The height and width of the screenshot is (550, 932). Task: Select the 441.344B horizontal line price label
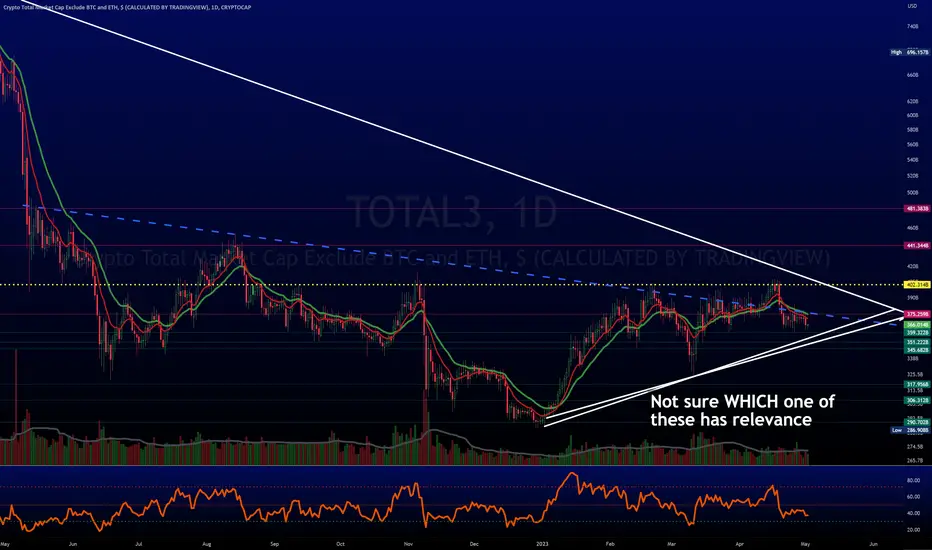coord(917,246)
